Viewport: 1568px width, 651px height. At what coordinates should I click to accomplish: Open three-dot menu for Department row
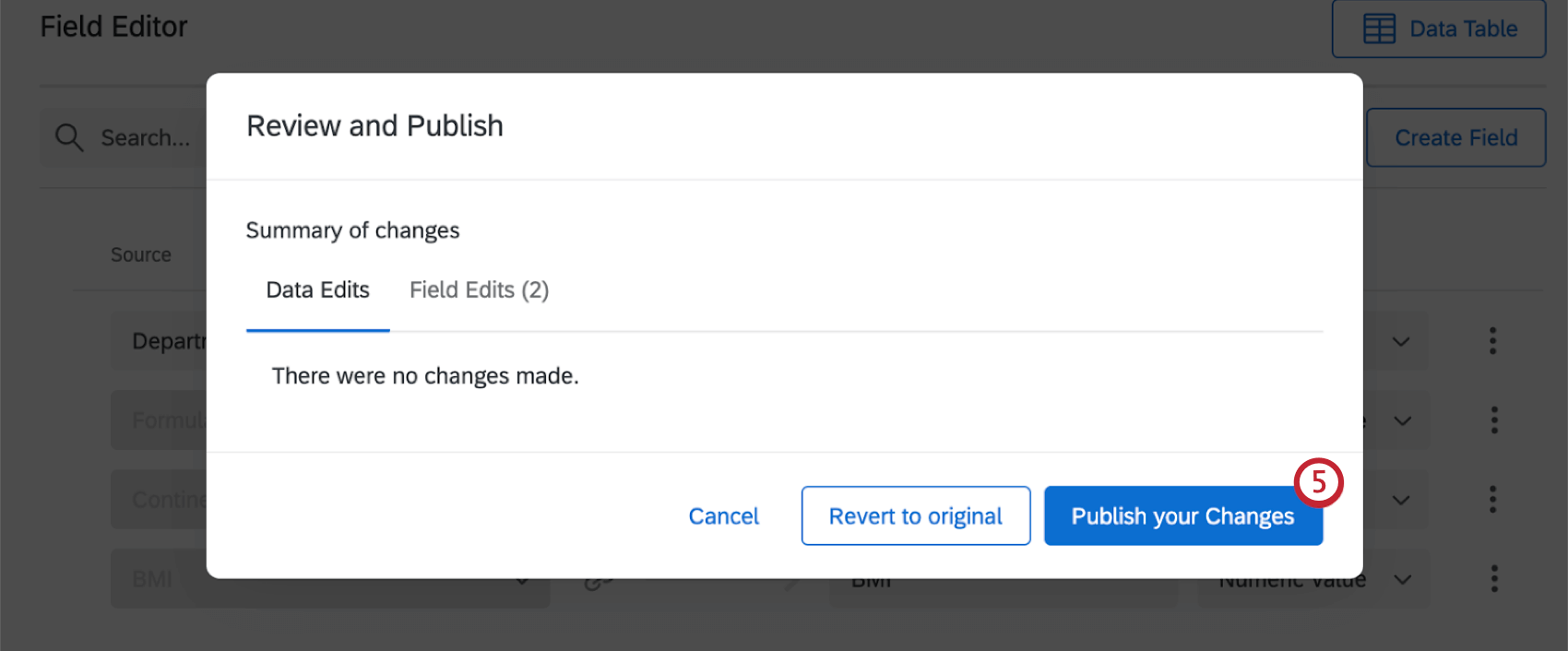click(1492, 341)
